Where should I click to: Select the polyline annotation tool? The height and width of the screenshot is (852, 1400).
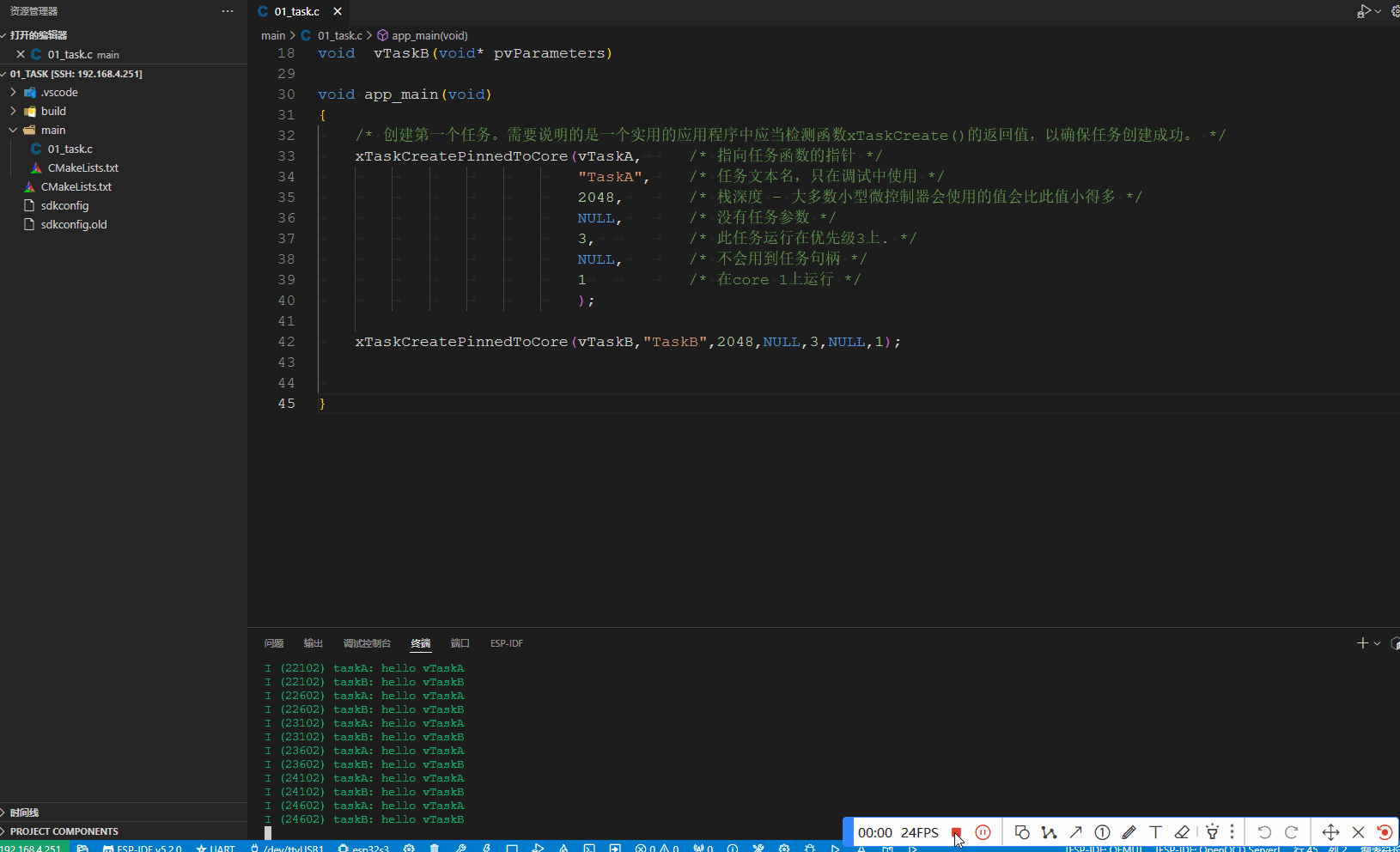(1049, 832)
